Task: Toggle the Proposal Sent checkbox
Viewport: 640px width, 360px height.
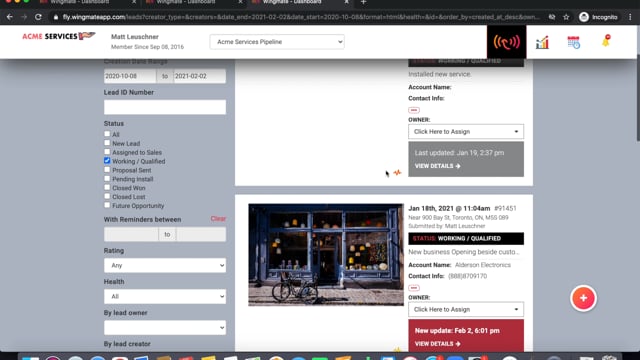Action: click(x=107, y=170)
